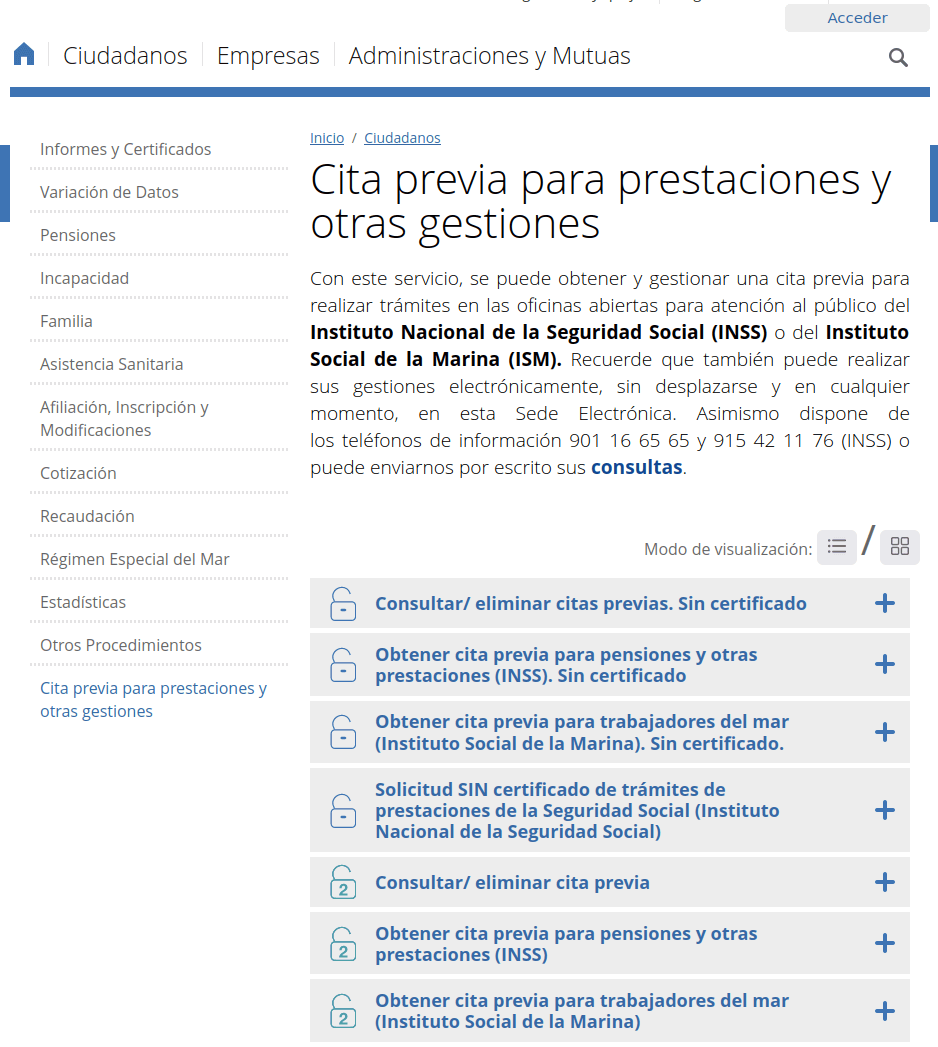Click level-2 padlock icon beside 'Consultar/ eliminar cita previa'
Image resolution: width=938 pixels, height=1047 pixels.
[x=343, y=882]
